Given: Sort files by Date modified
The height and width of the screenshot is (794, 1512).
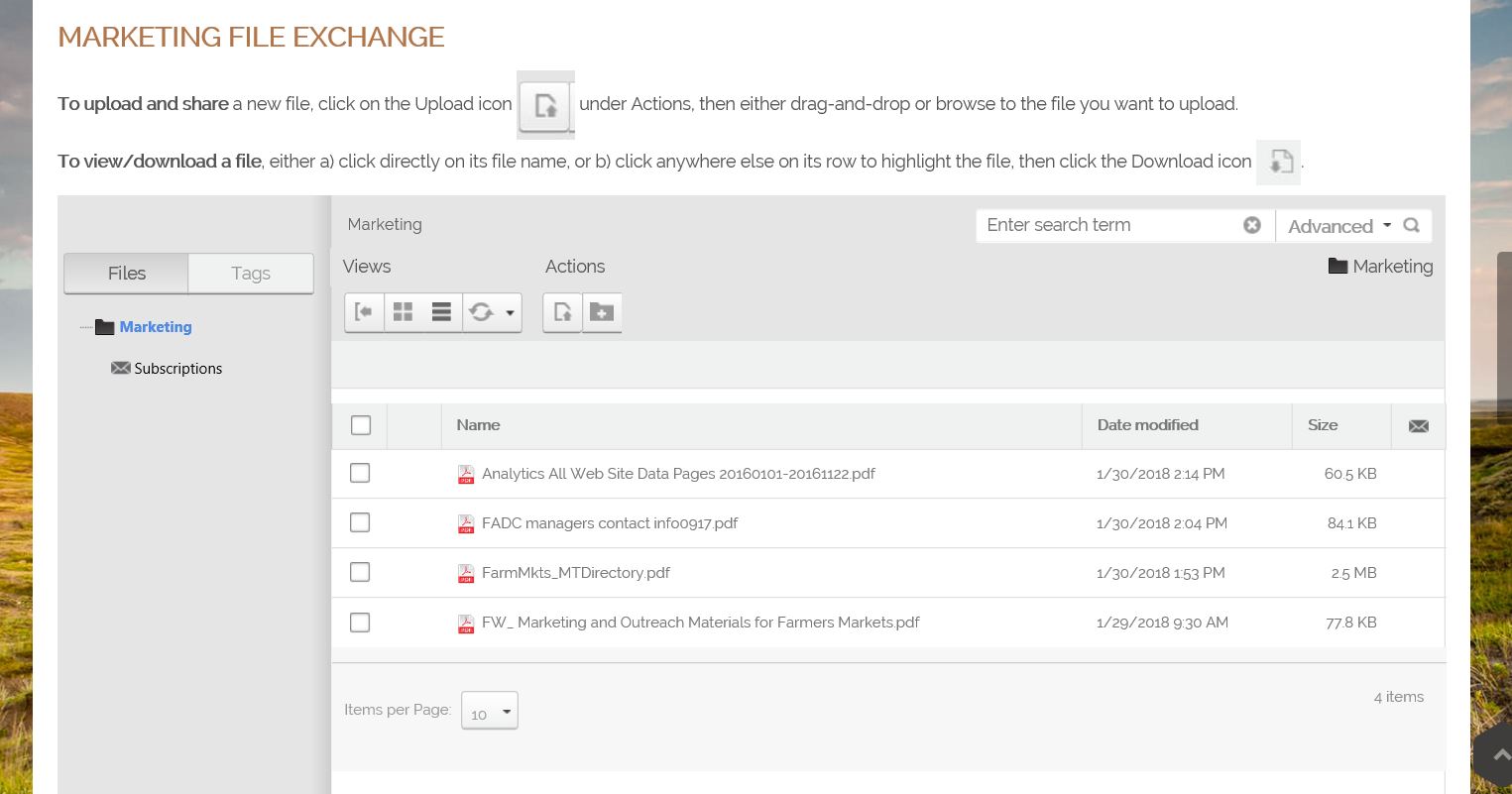Looking at the screenshot, I should 1147,425.
